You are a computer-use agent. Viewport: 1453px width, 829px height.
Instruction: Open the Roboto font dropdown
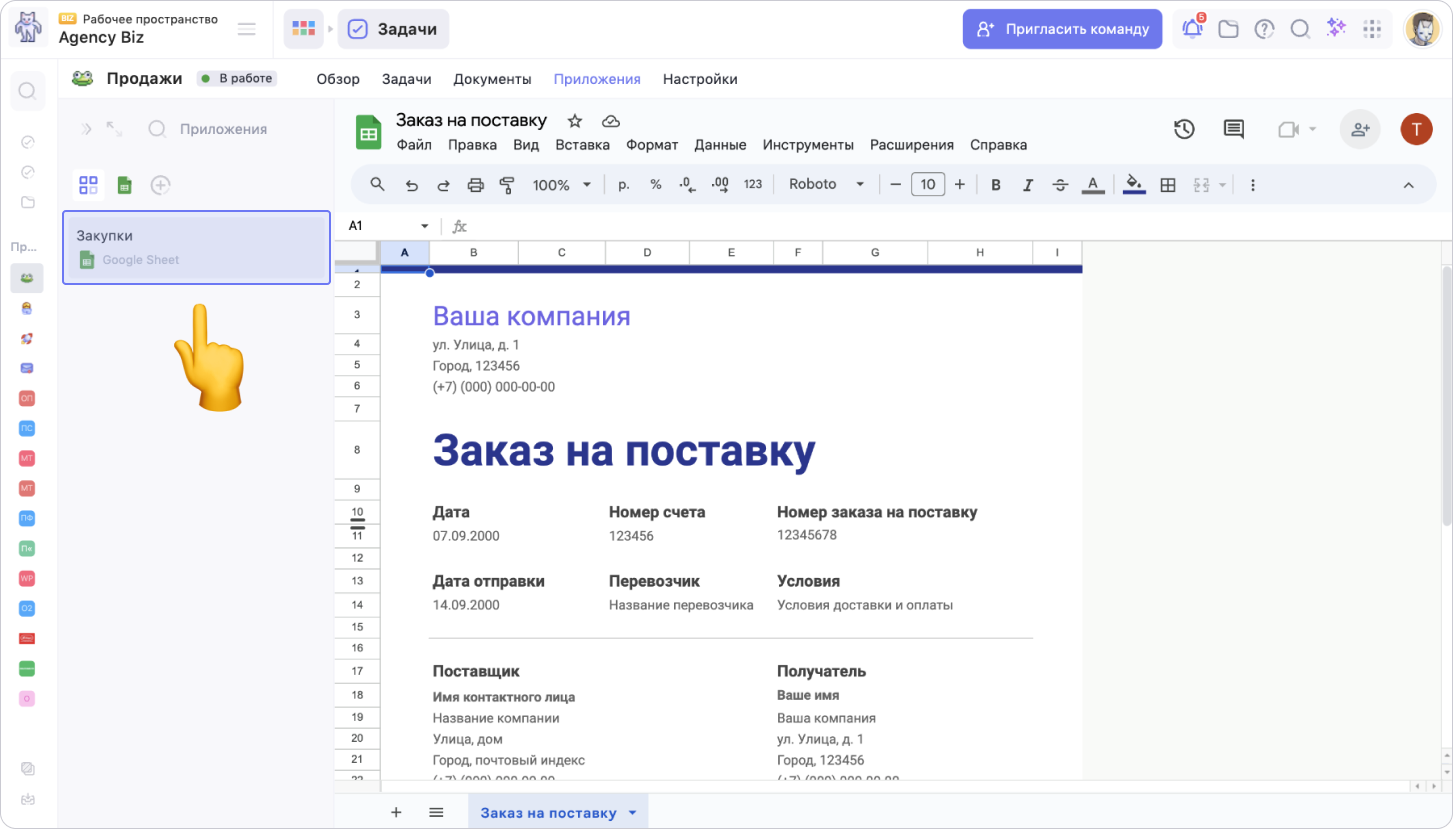pyautogui.click(x=826, y=185)
